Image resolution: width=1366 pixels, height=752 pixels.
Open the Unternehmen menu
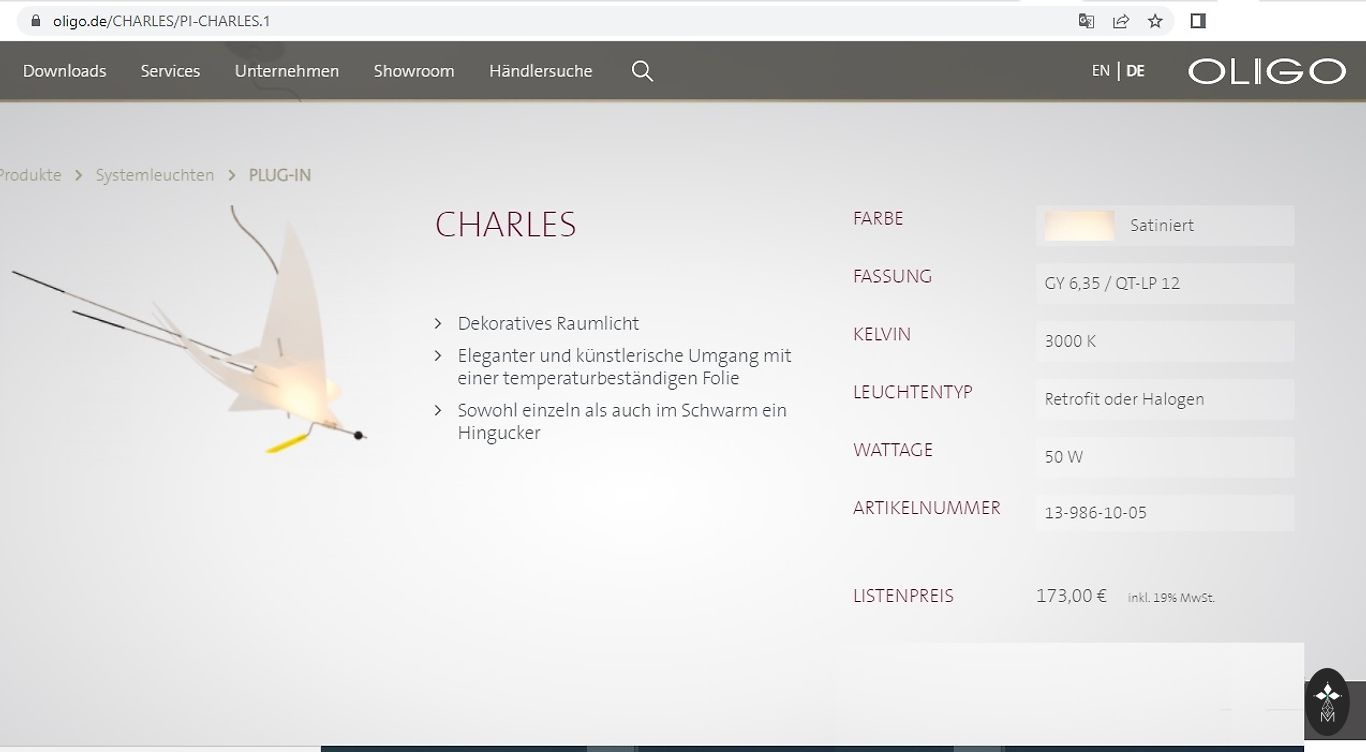(x=286, y=71)
